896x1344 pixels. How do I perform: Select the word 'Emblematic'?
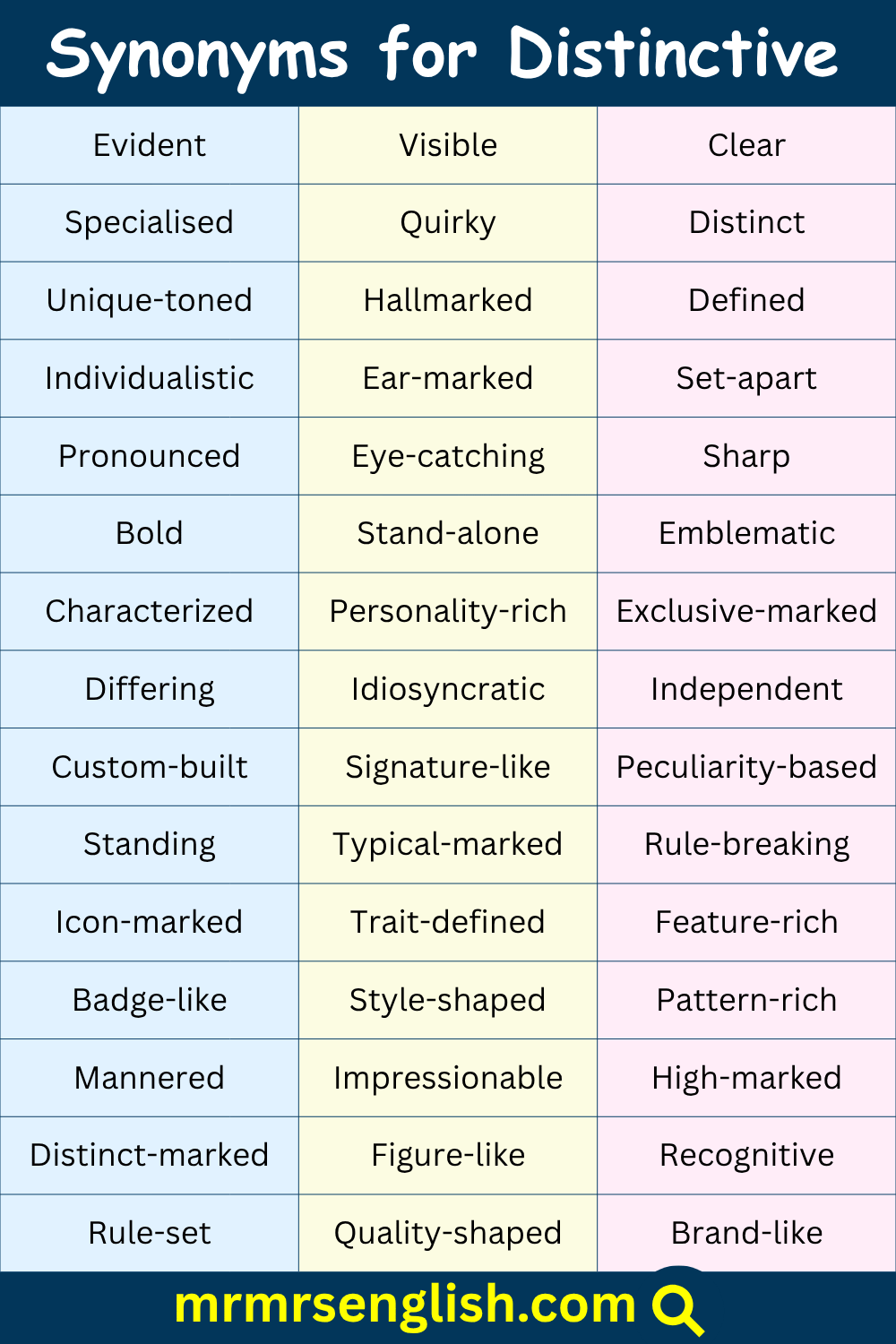[x=746, y=534]
